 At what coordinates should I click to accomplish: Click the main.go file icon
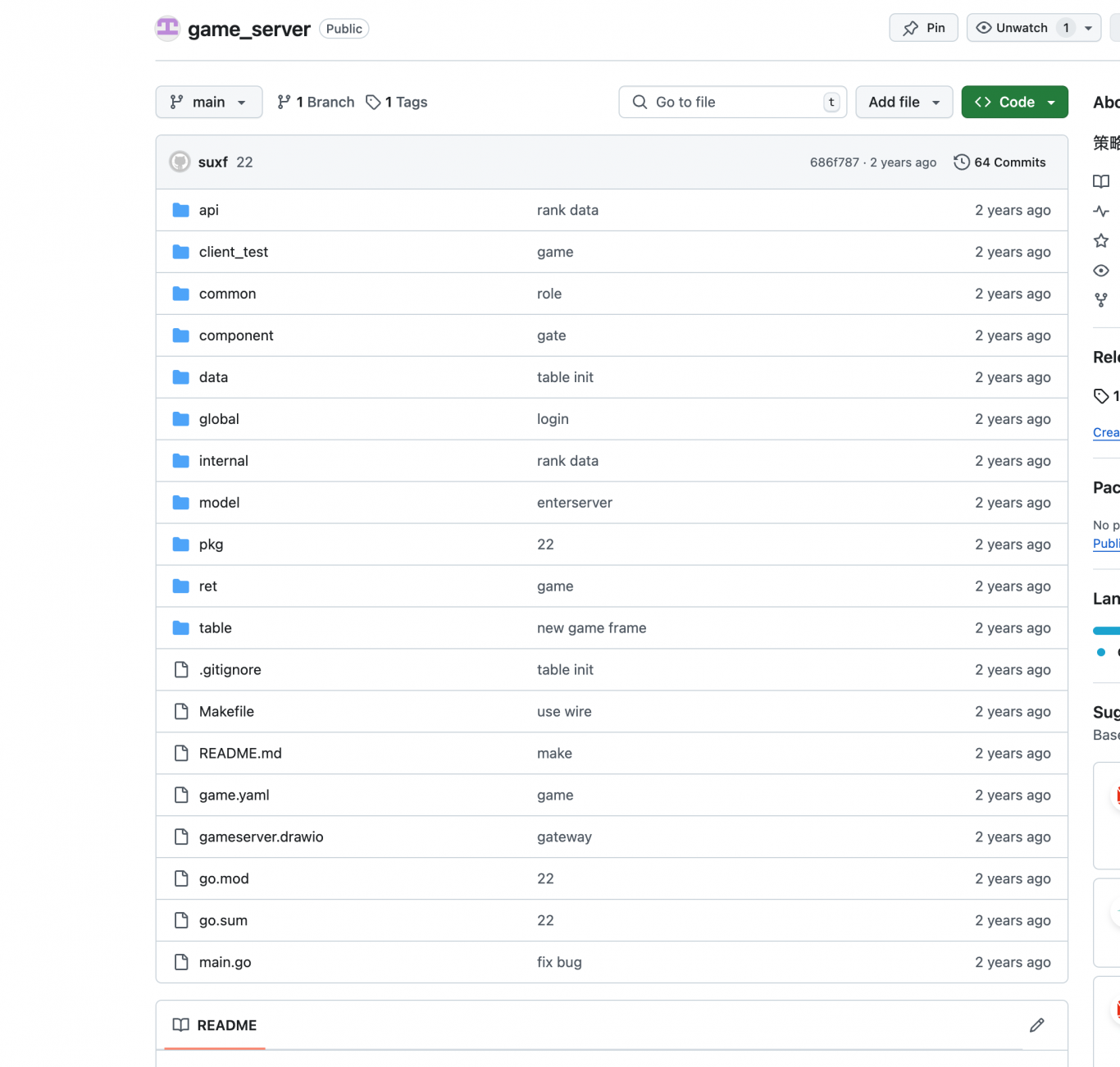[181, 963]
